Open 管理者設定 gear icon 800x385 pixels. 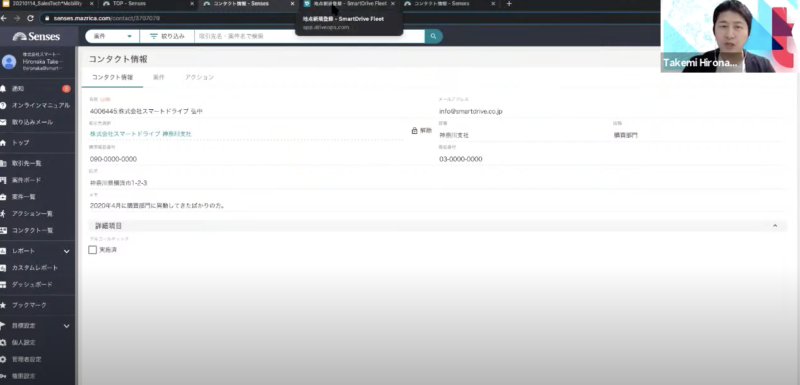tap(3, 359)
